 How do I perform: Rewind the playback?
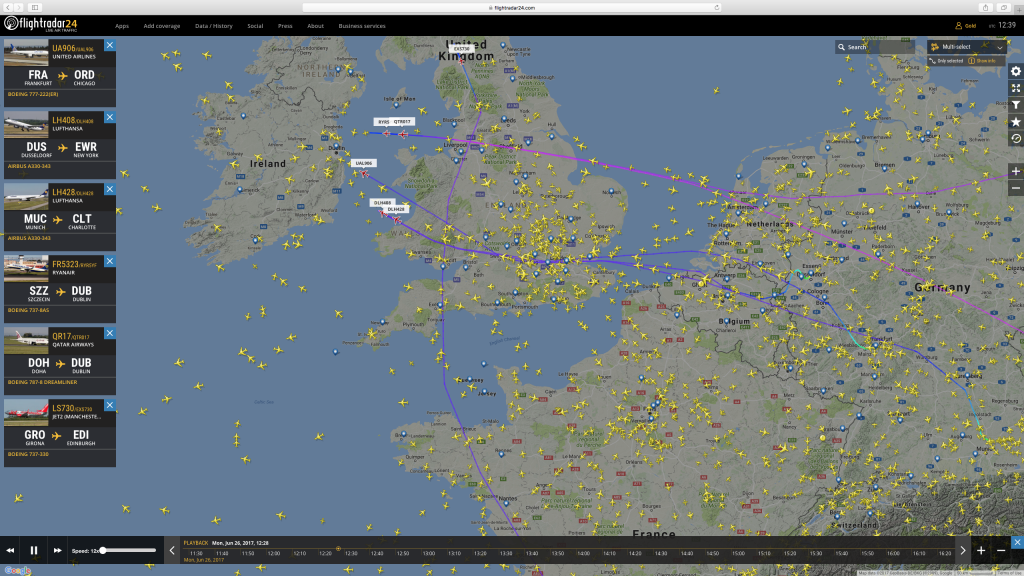click(x=10, y=551)
